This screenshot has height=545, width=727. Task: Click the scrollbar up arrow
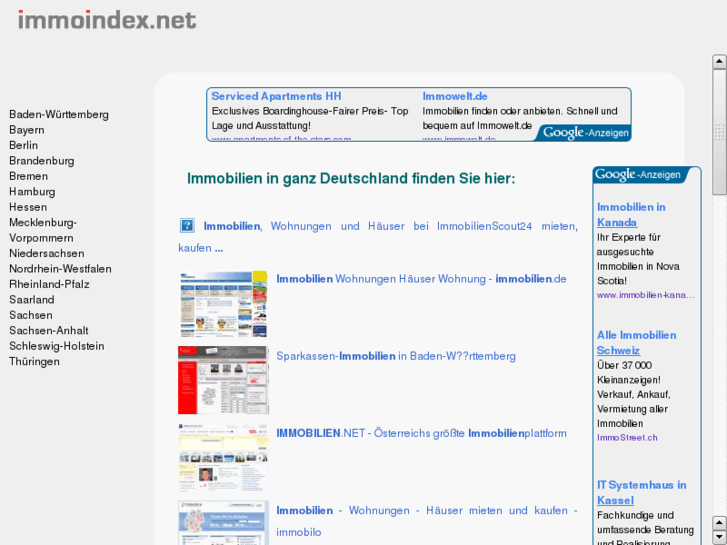pos(719,61)
